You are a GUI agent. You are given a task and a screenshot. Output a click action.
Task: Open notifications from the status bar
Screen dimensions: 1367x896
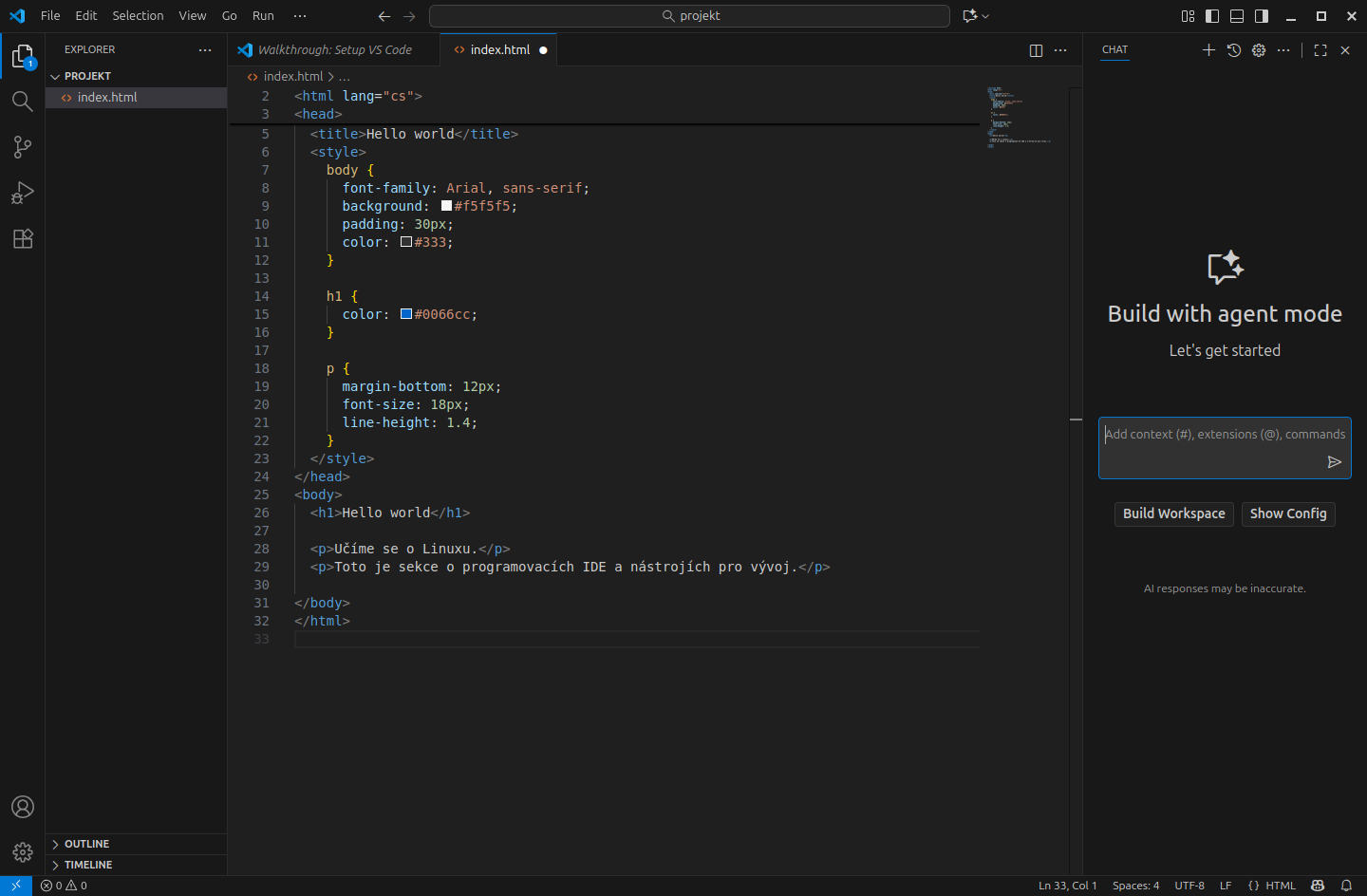(1346, 886)
